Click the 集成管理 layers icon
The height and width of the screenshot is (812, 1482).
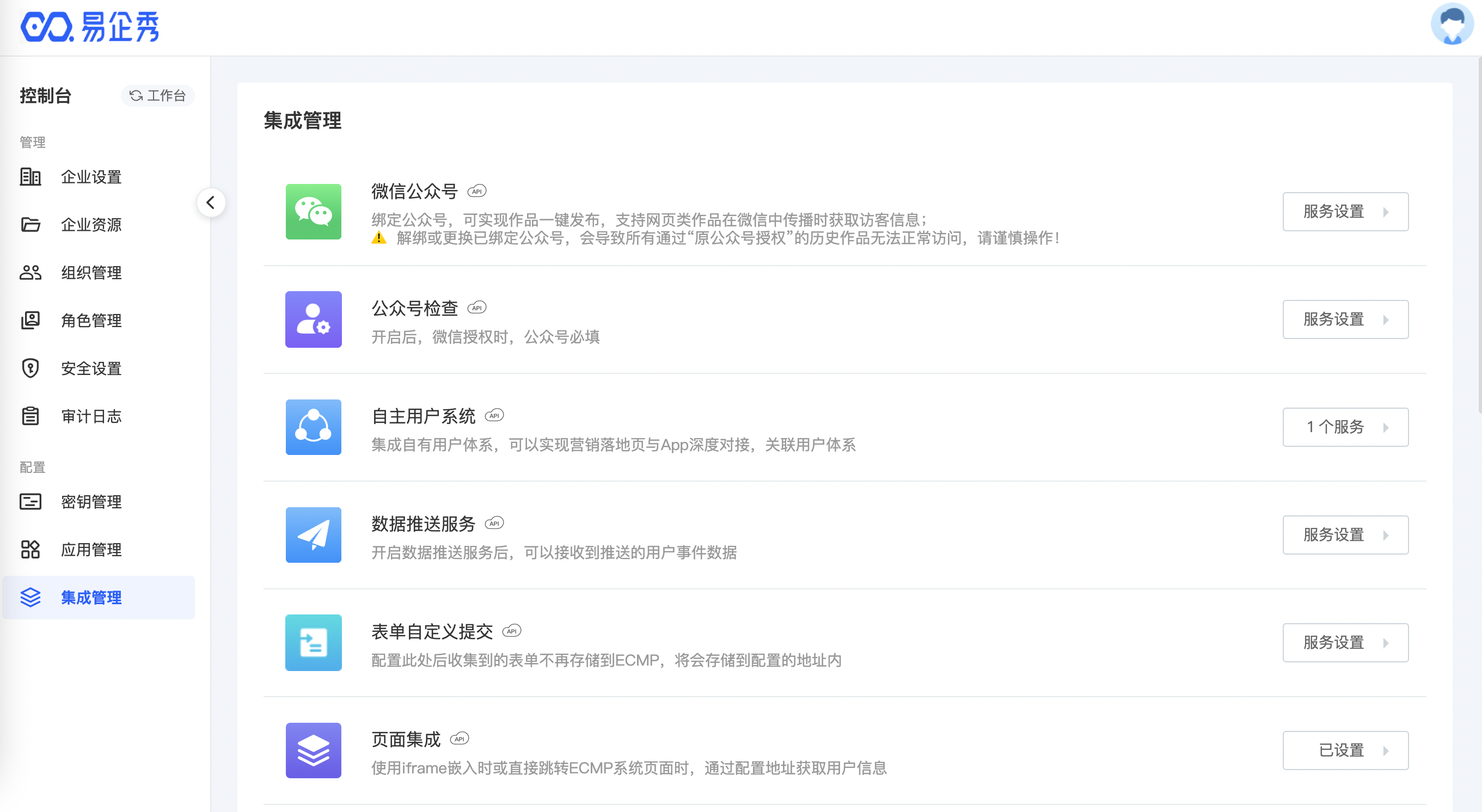coord(30,598)
